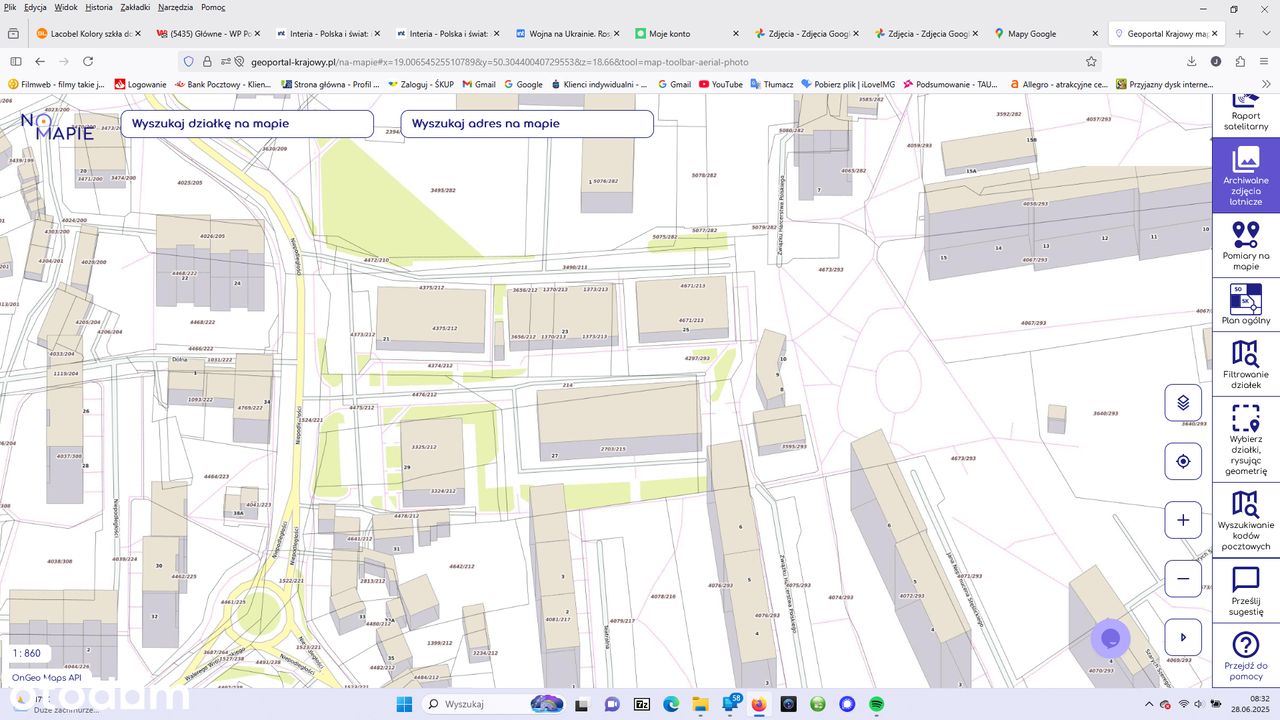The width and height of the screenshot is (1280, 720).
Task: Open Spotify from the taskbar
Action: [x=876, y=704]
